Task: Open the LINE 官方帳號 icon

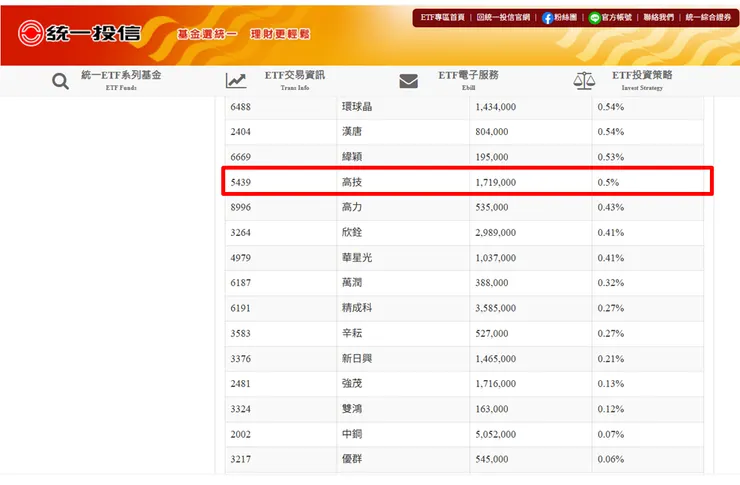Action: click(x=595, y=18)
